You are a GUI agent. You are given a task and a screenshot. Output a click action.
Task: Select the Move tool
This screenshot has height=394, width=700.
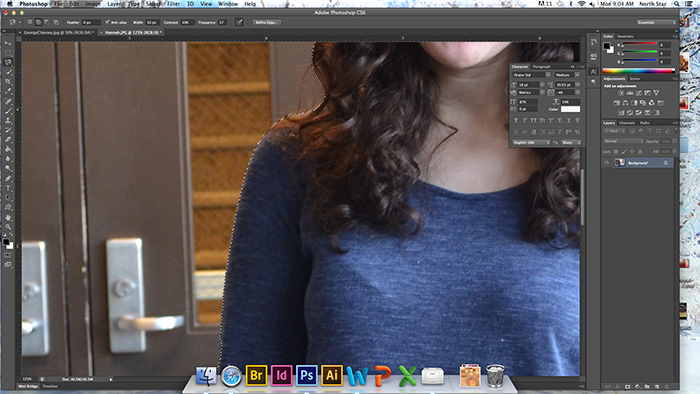tap(8, 43)
